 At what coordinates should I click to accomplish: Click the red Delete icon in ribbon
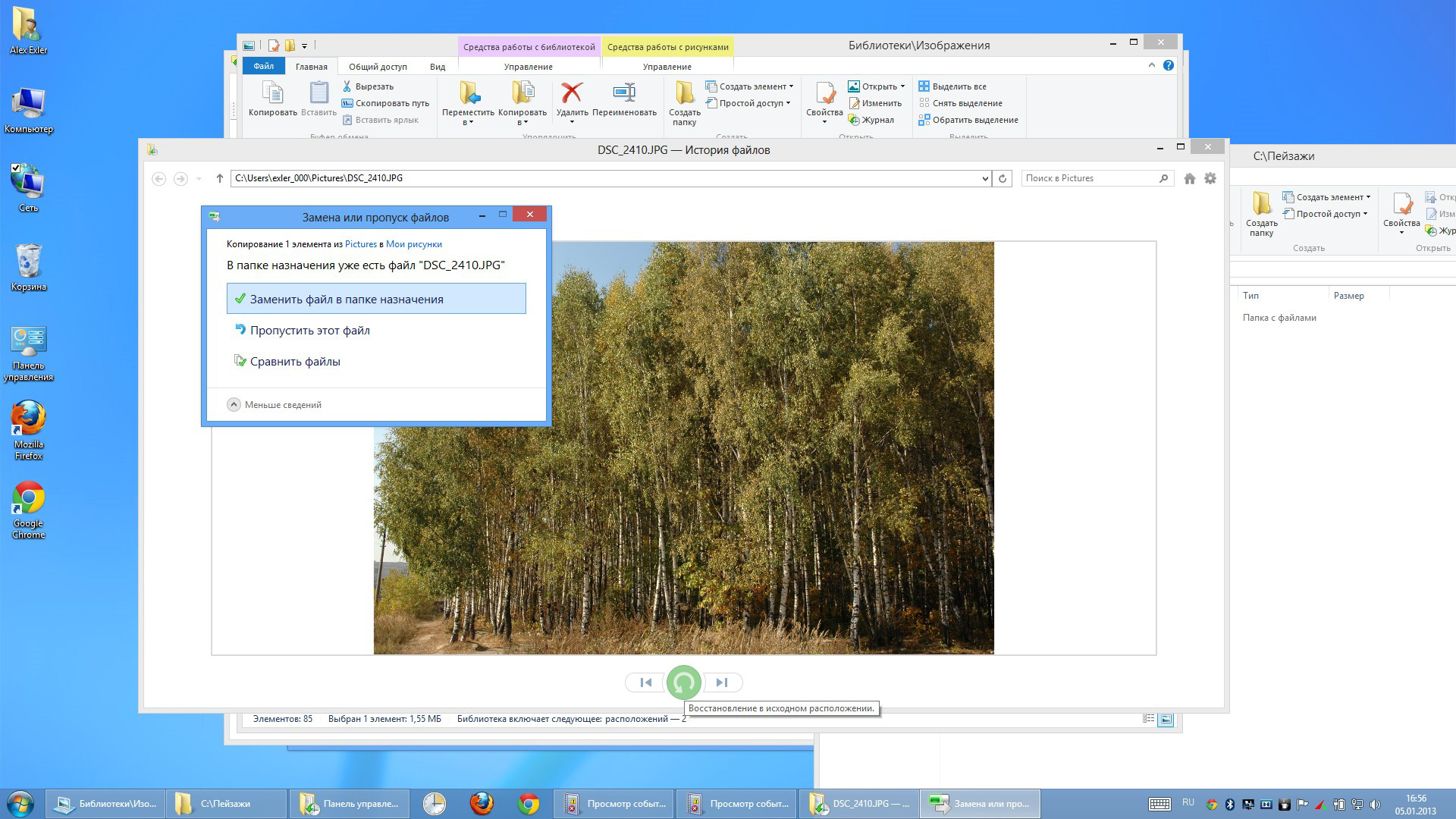572,94
